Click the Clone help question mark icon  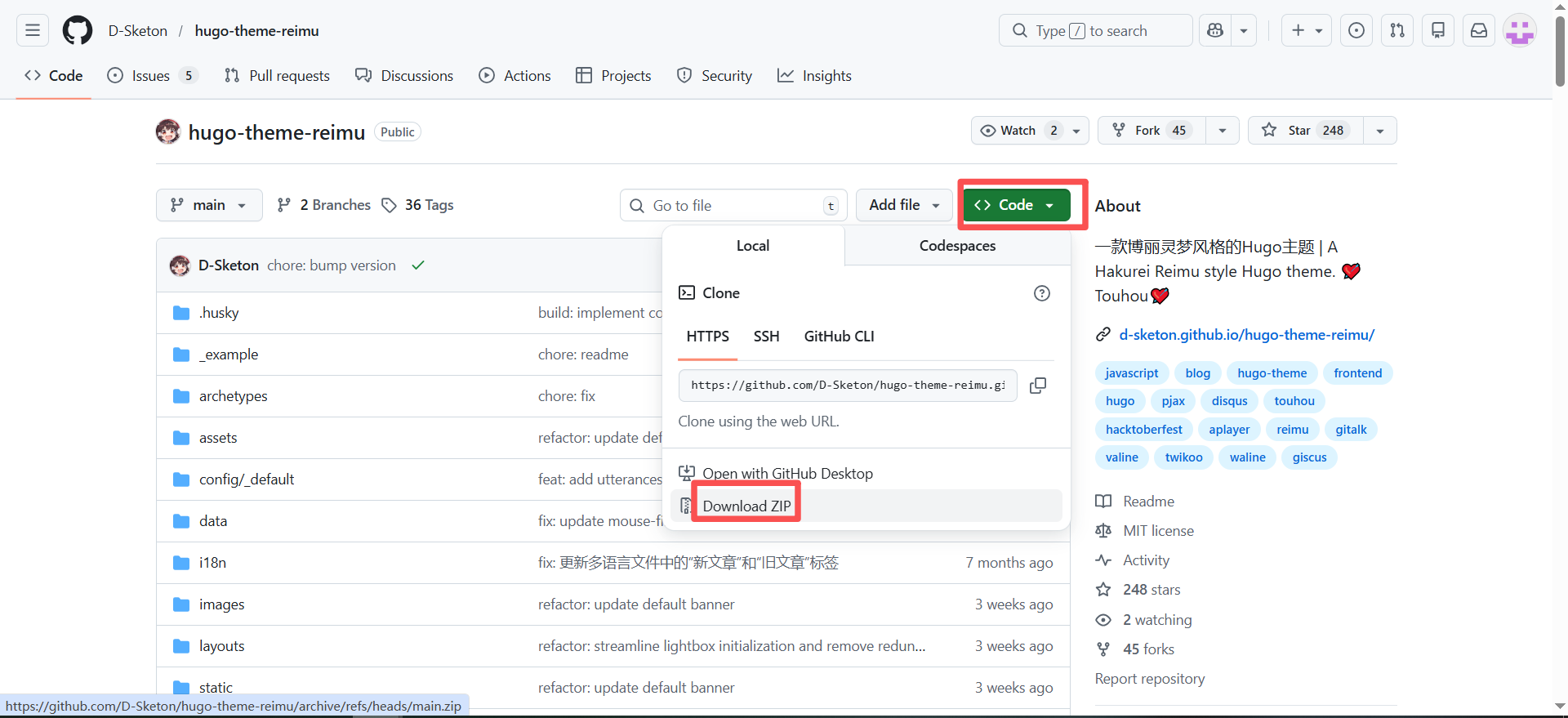(x=1042, y=293)
